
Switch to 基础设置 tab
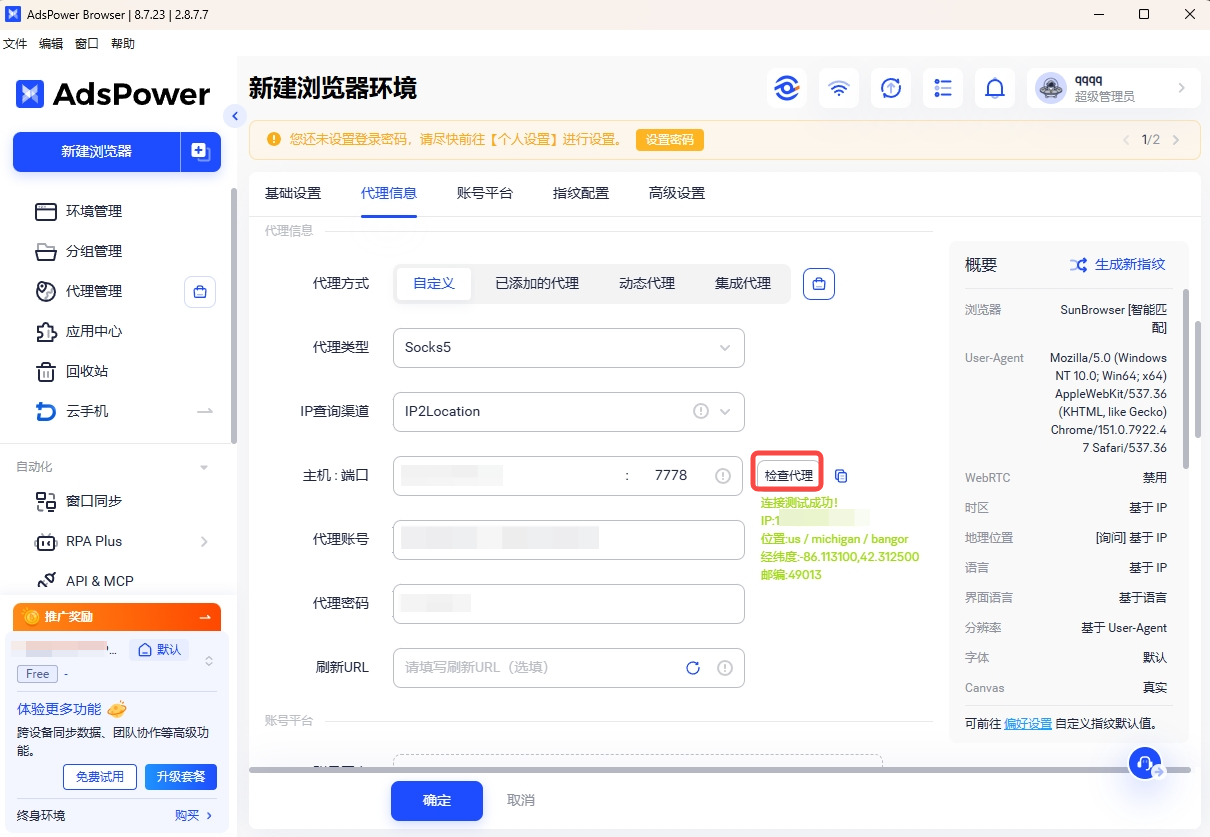(293, 193)
